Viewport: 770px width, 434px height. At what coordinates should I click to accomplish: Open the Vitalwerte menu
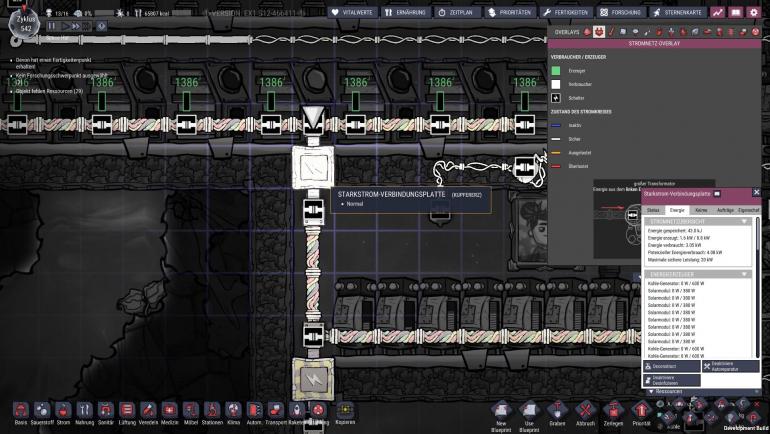(x=353, y=12)
